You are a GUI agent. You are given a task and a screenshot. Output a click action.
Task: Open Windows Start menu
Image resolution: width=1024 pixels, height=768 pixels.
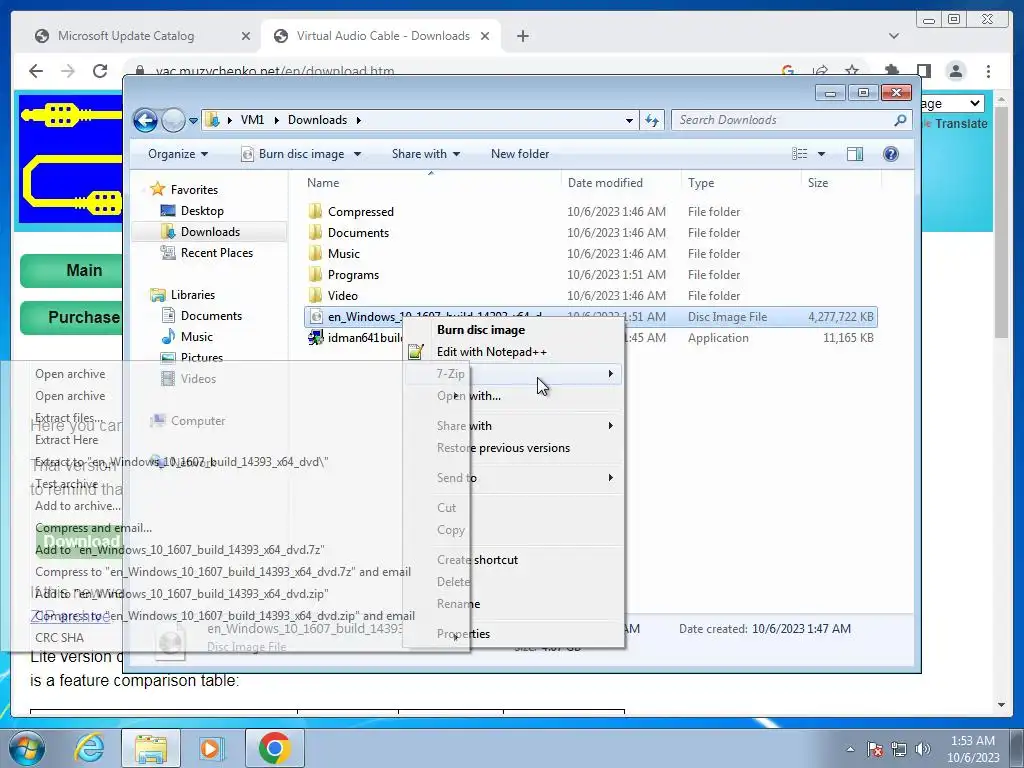(26, 748)
